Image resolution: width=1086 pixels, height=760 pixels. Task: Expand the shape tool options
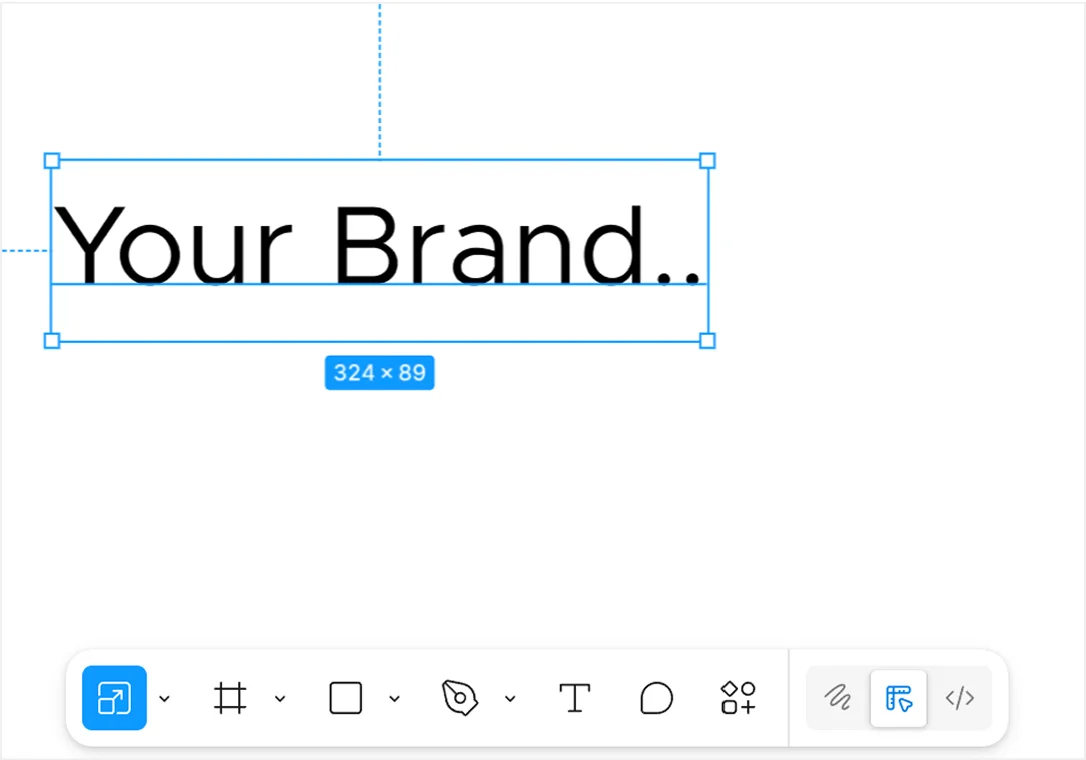(394, 698)
